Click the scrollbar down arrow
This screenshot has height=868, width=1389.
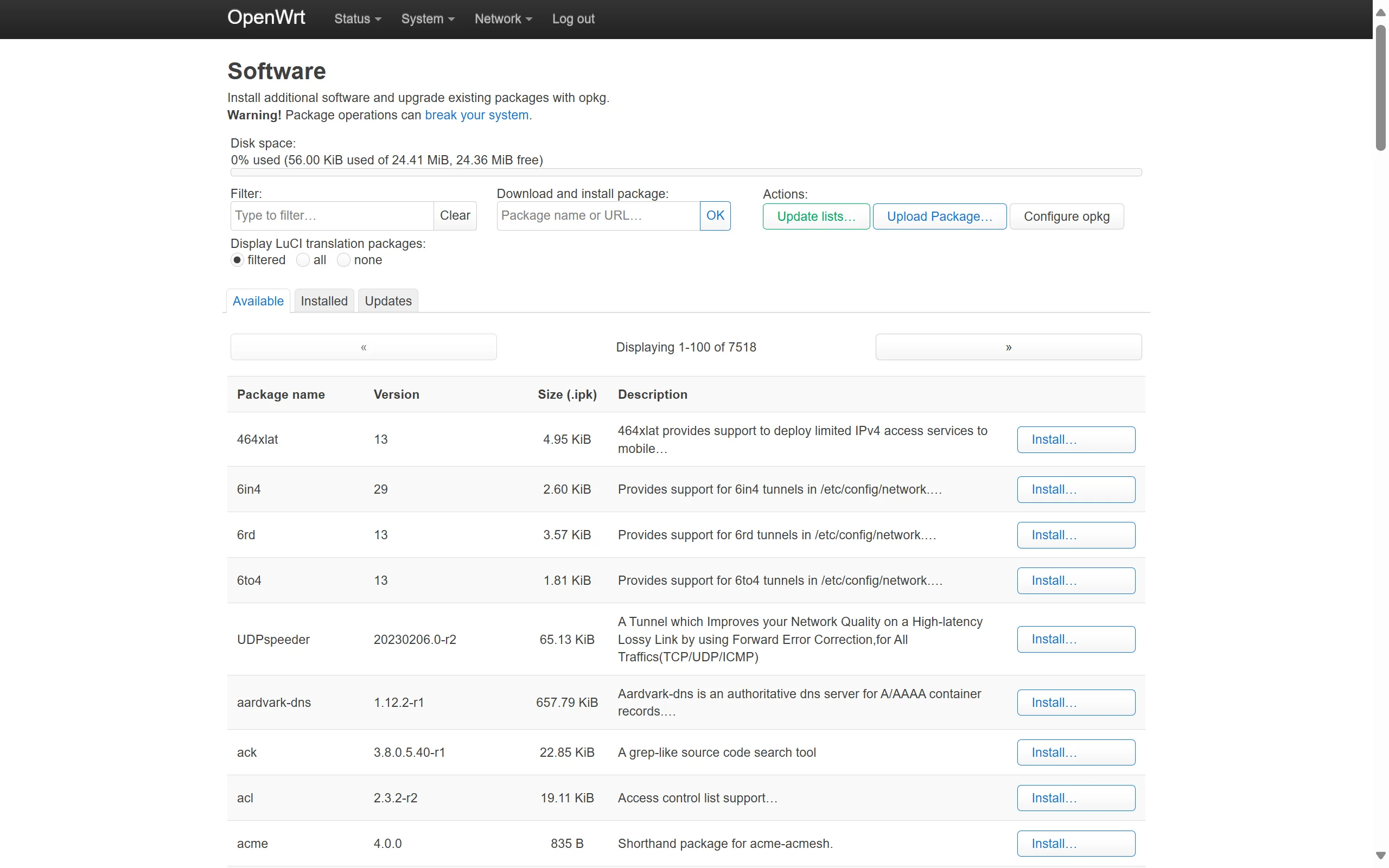tap(1381, 856)
